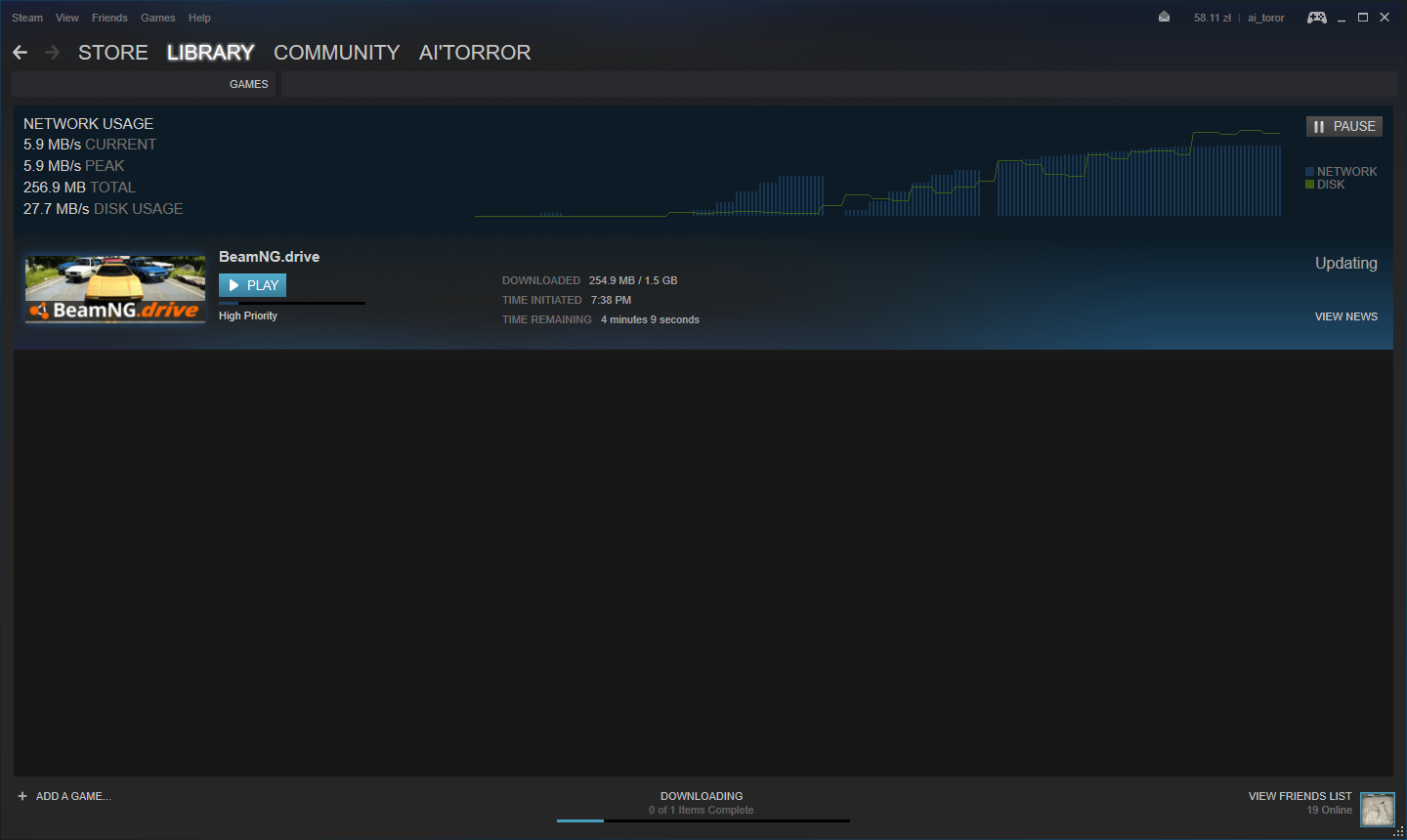
Task: Click the BeamNG.drive download progress bar
Action: coord(292,303)
